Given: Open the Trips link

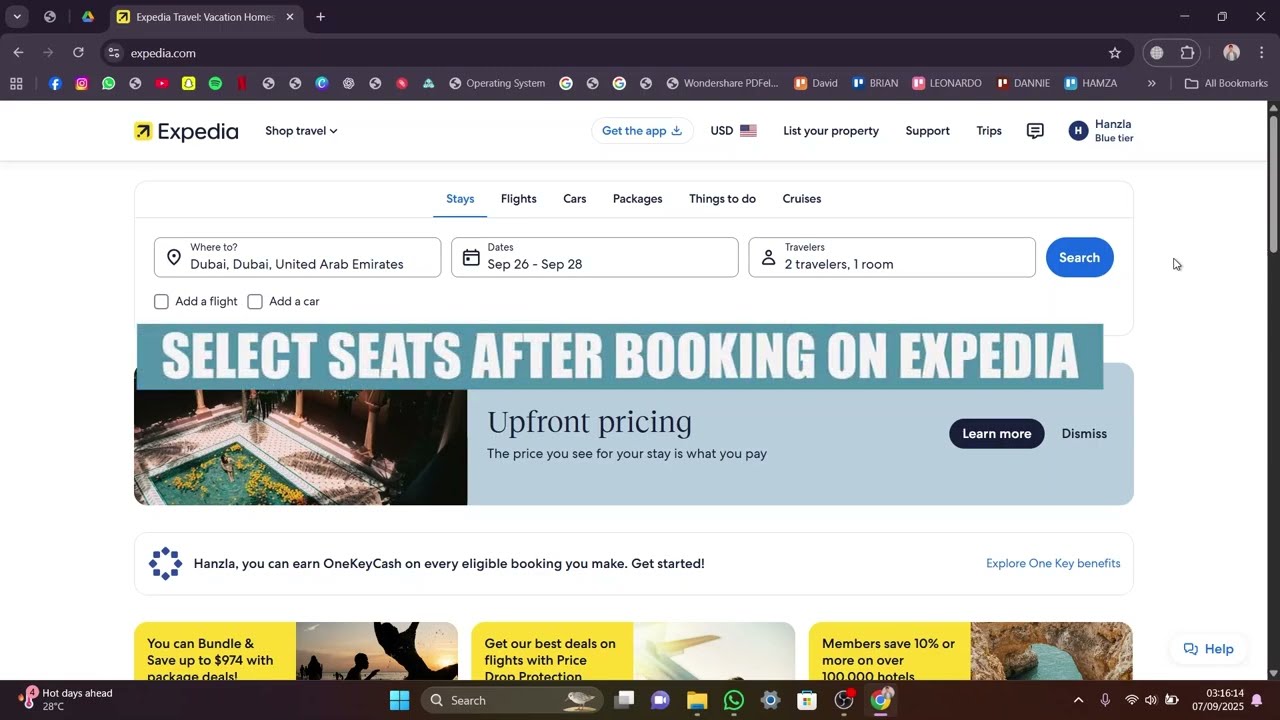Looking at the screenshot, I should click(989, 131).
